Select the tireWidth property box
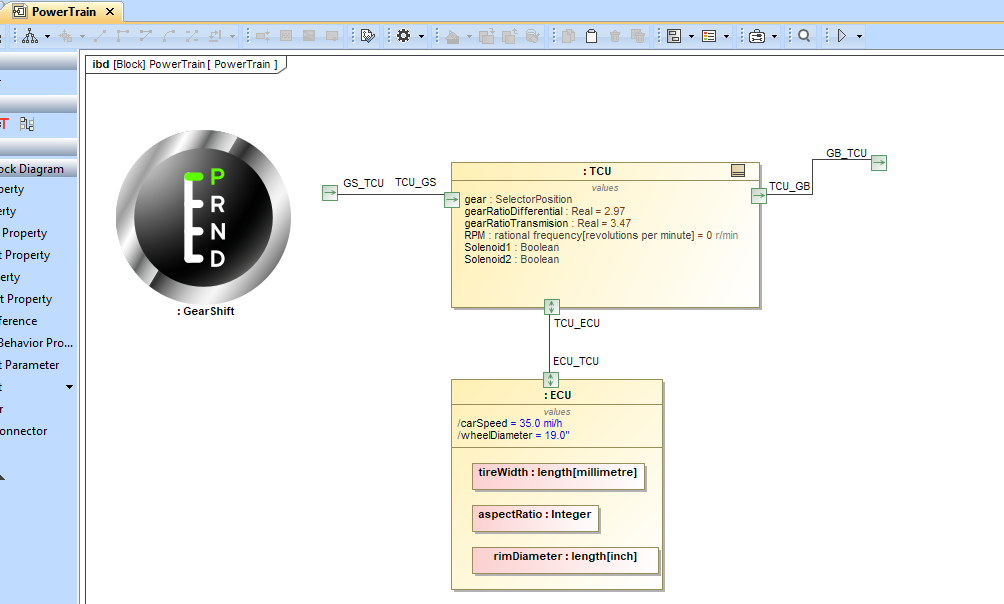This screenshot has height=604, width=1004. tap(557, 474)
